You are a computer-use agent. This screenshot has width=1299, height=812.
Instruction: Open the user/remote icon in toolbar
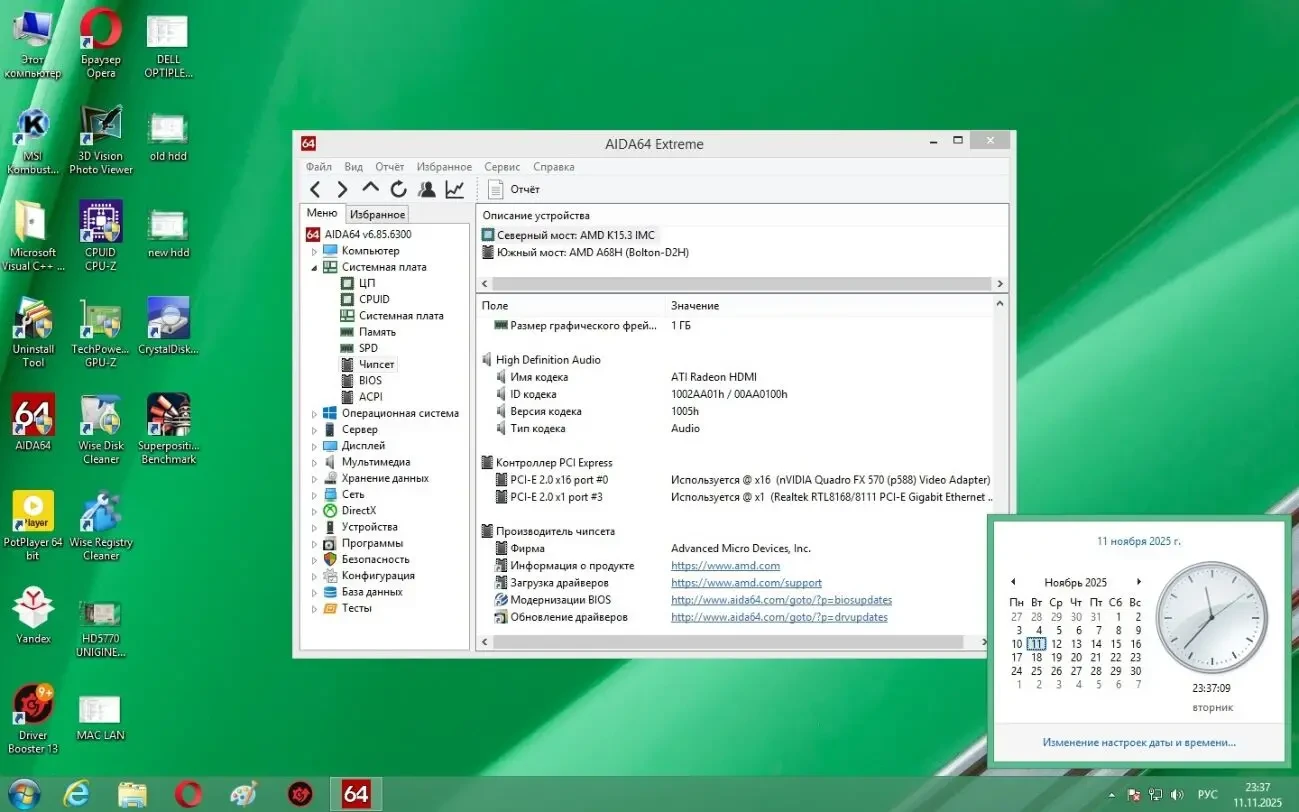click(427, 189)
